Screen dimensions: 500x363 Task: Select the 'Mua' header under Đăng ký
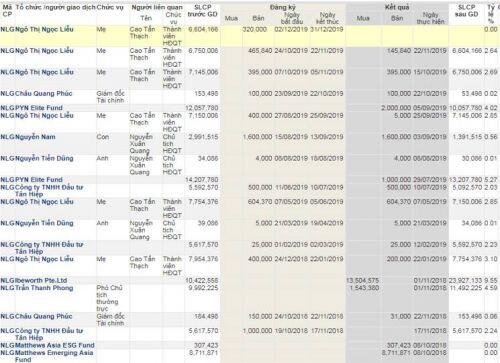pyautogui.click(x=231, y=18)
